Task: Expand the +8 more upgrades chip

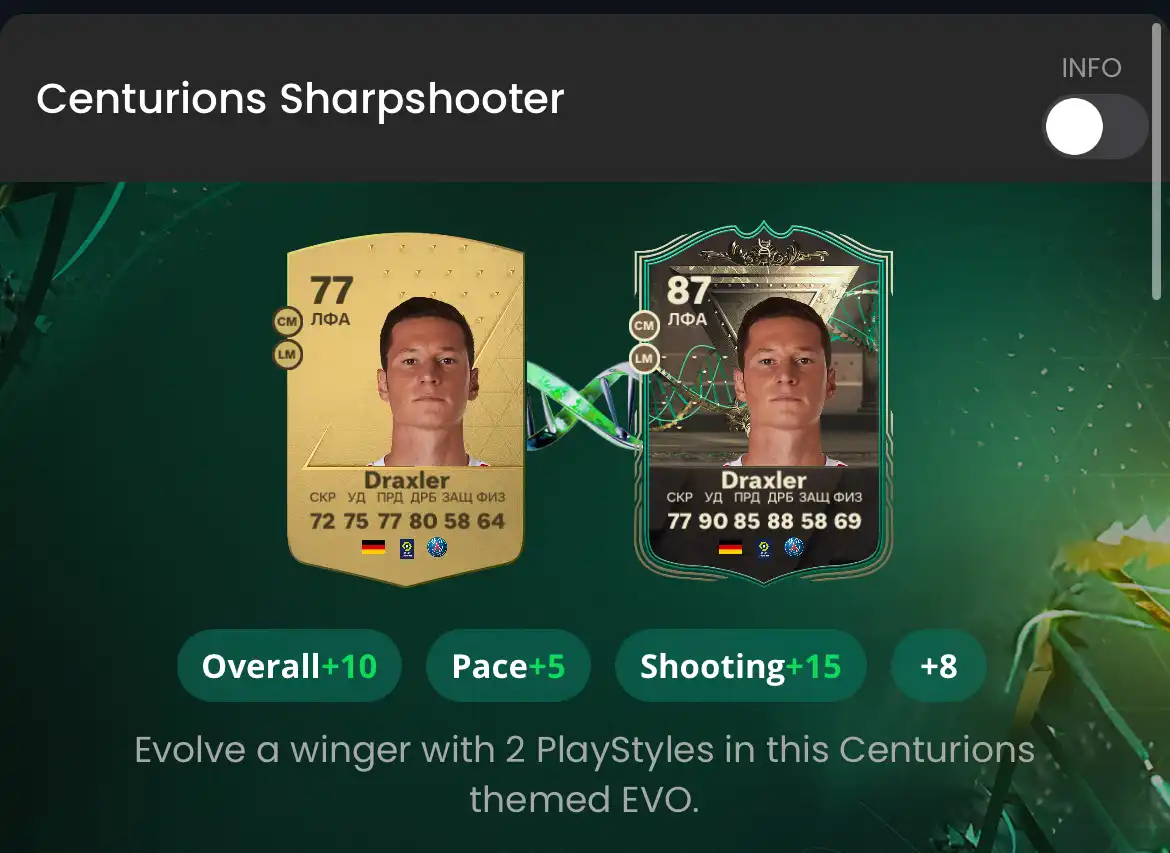Action: [x=939, y=666]
